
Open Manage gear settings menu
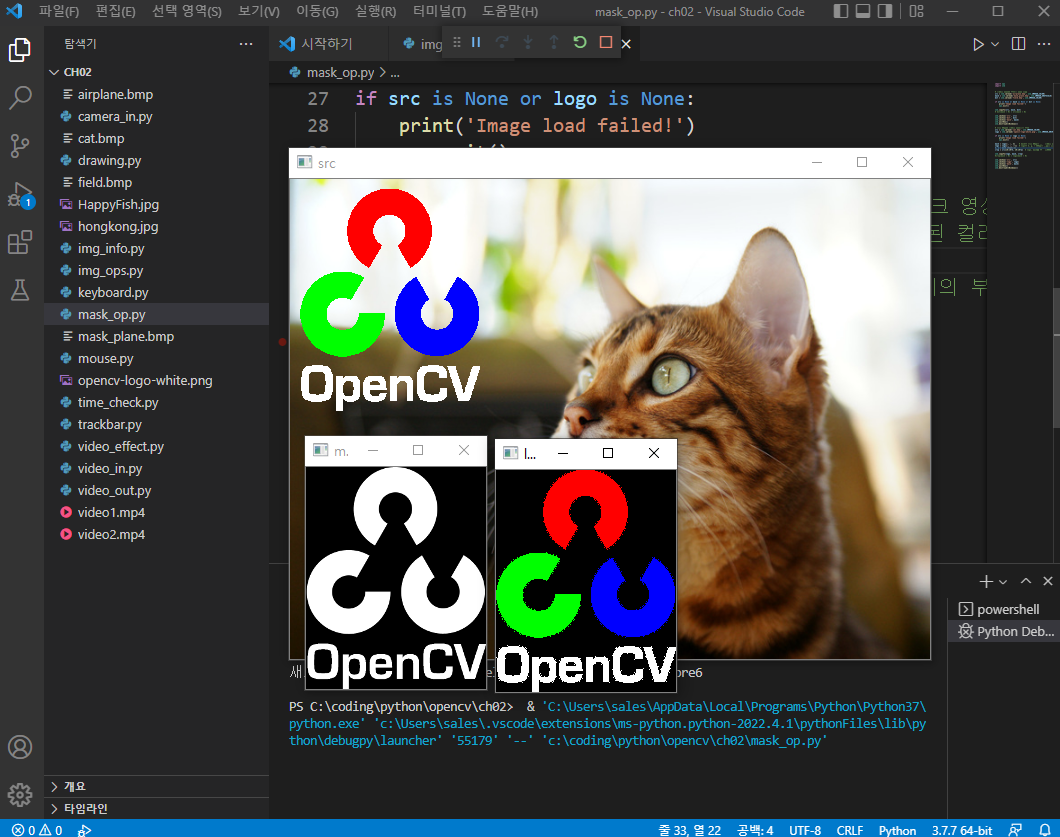20,794
